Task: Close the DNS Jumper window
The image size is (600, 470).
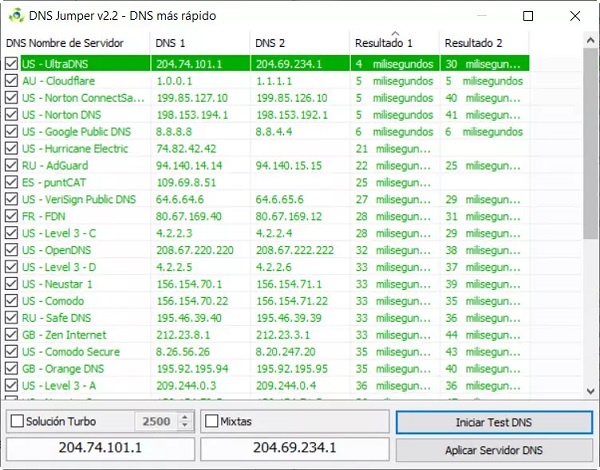Action: point(575,16)
